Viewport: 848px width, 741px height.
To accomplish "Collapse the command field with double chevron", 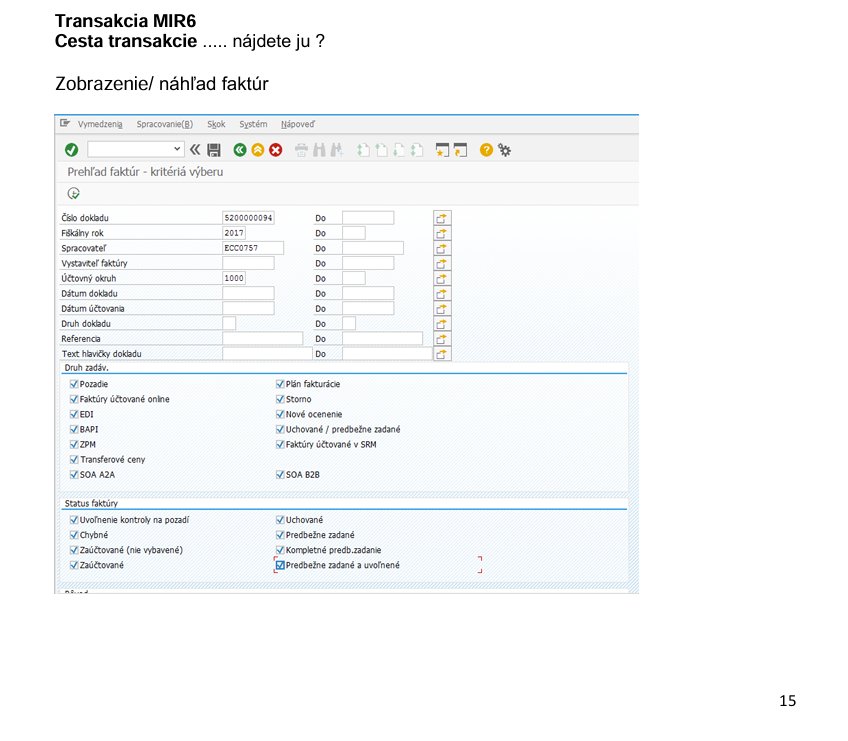I will tap(196, 150).
